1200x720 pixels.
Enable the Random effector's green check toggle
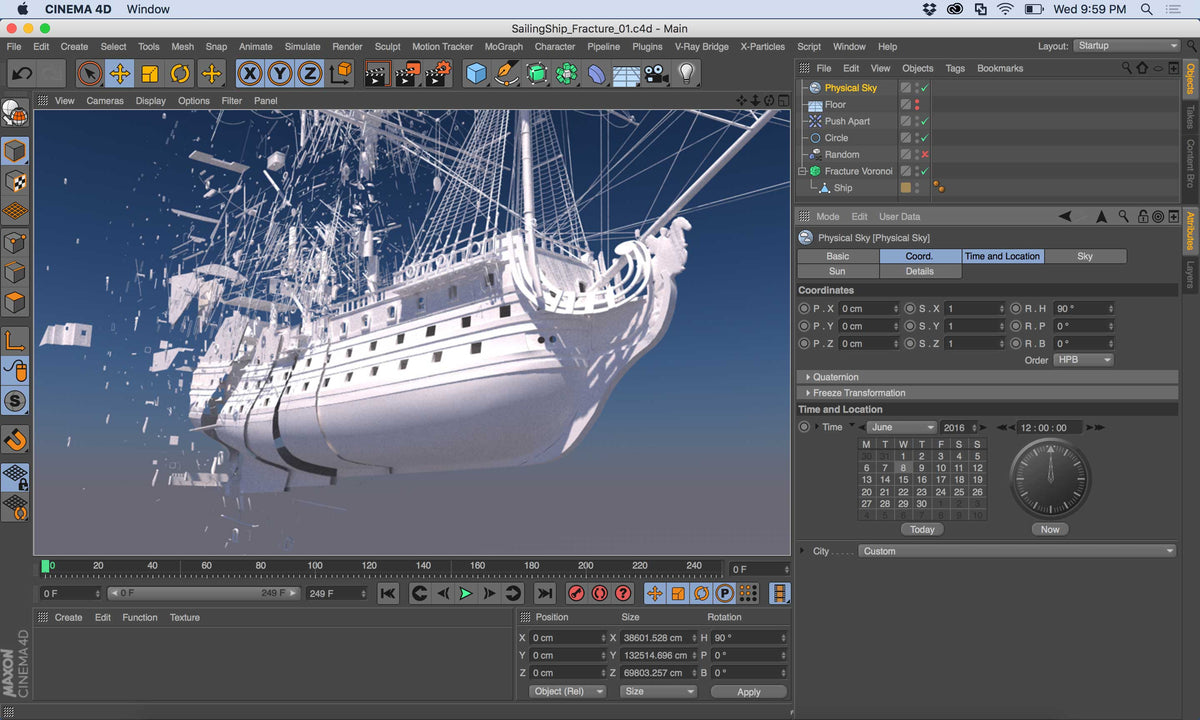(x=924, y=154)
